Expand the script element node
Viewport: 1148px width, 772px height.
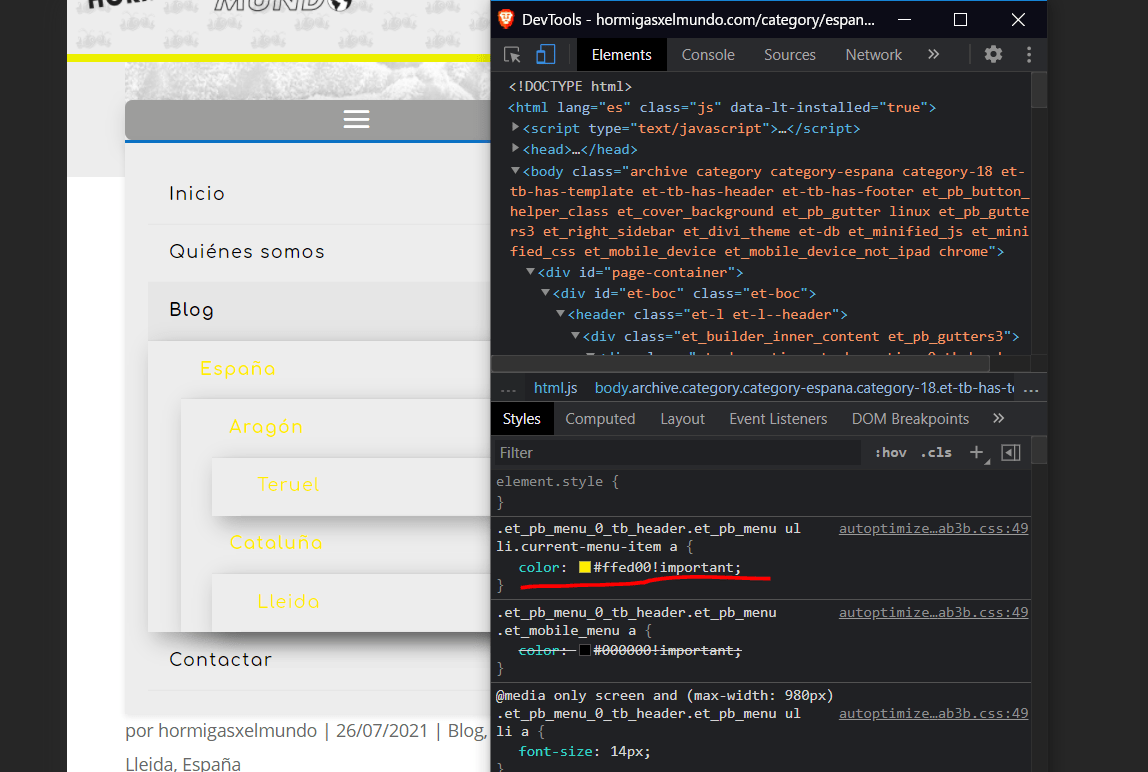click(515, 127)
